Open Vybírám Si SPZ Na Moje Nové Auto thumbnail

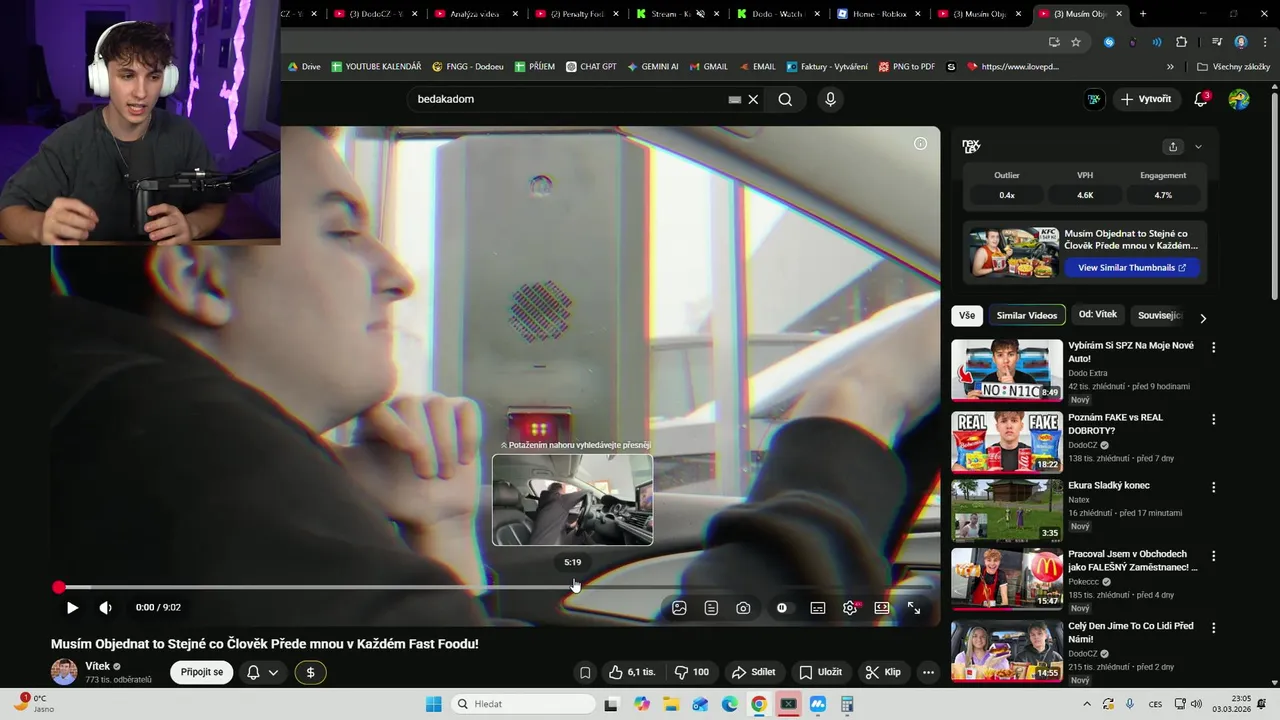pyautogui.click(x=1007, y=370)
